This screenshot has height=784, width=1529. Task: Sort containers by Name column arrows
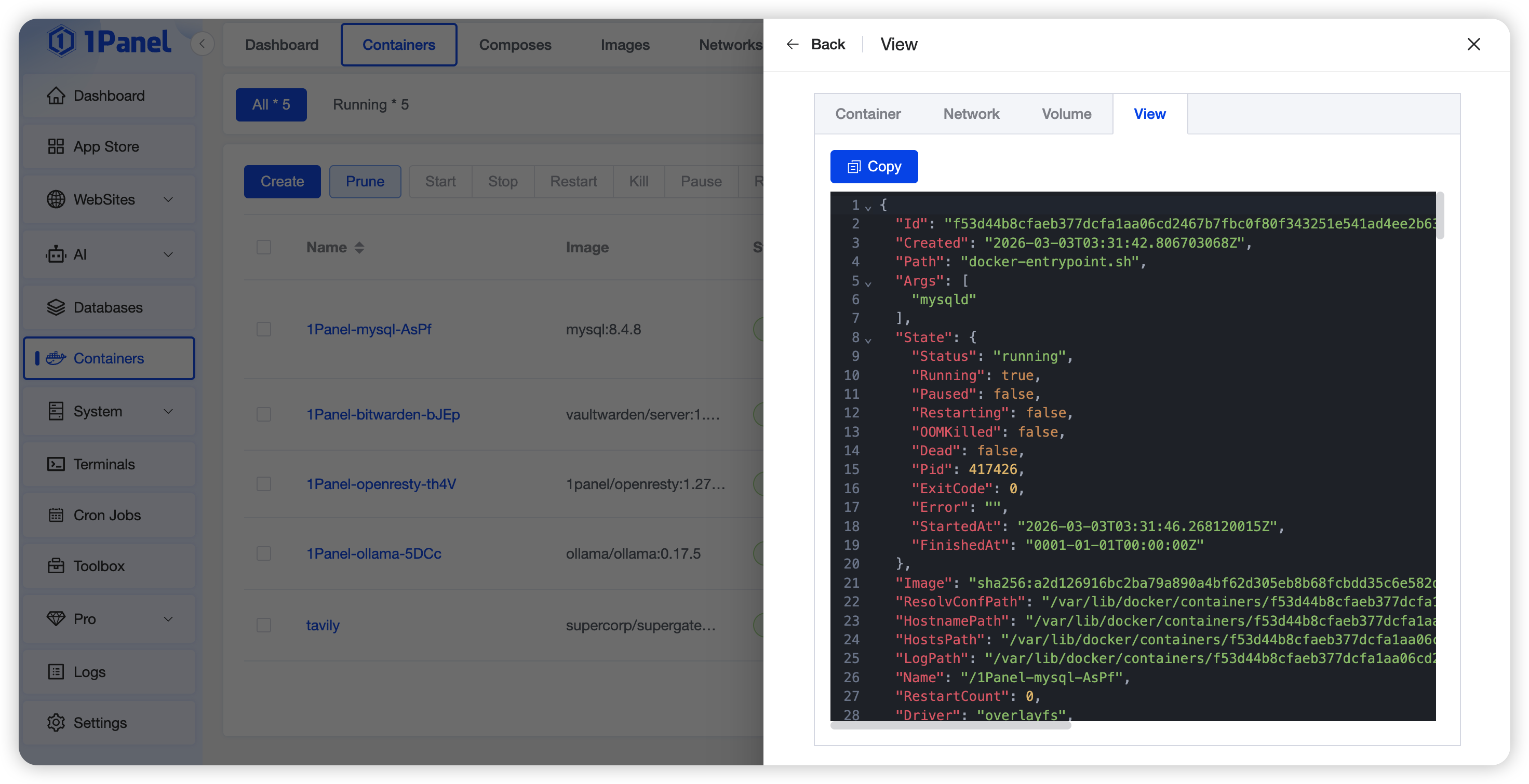359,248
